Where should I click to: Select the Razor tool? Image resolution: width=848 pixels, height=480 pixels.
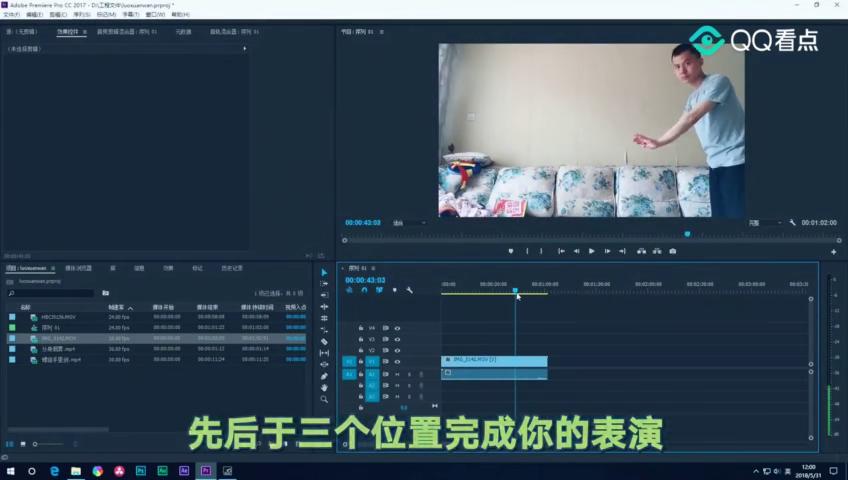324,342
